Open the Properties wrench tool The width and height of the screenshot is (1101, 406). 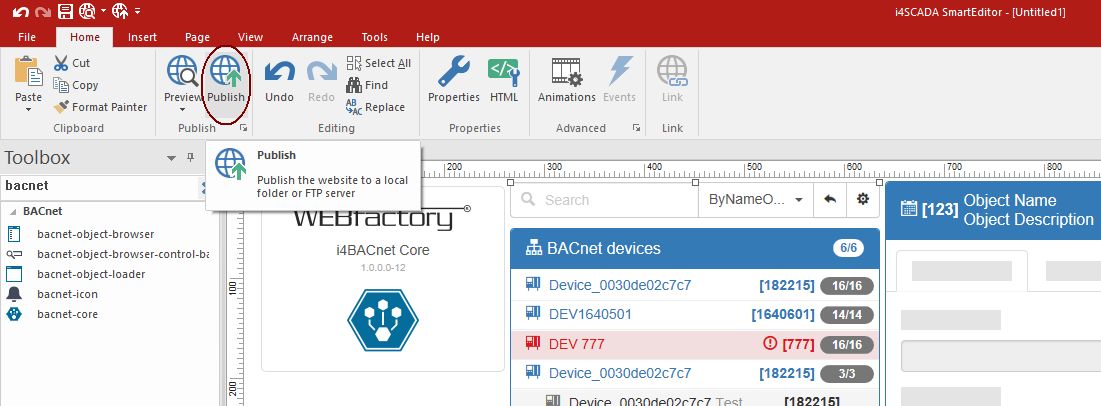(453, 75)
